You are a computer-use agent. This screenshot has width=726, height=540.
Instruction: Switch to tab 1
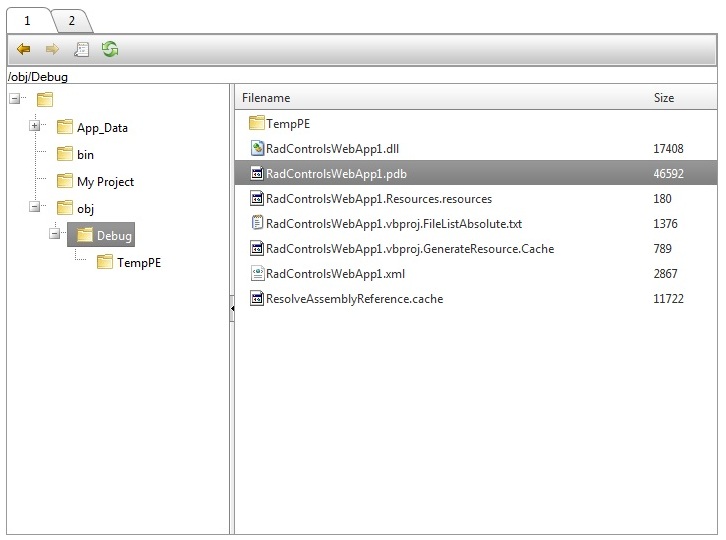click(x=28, y=20)
